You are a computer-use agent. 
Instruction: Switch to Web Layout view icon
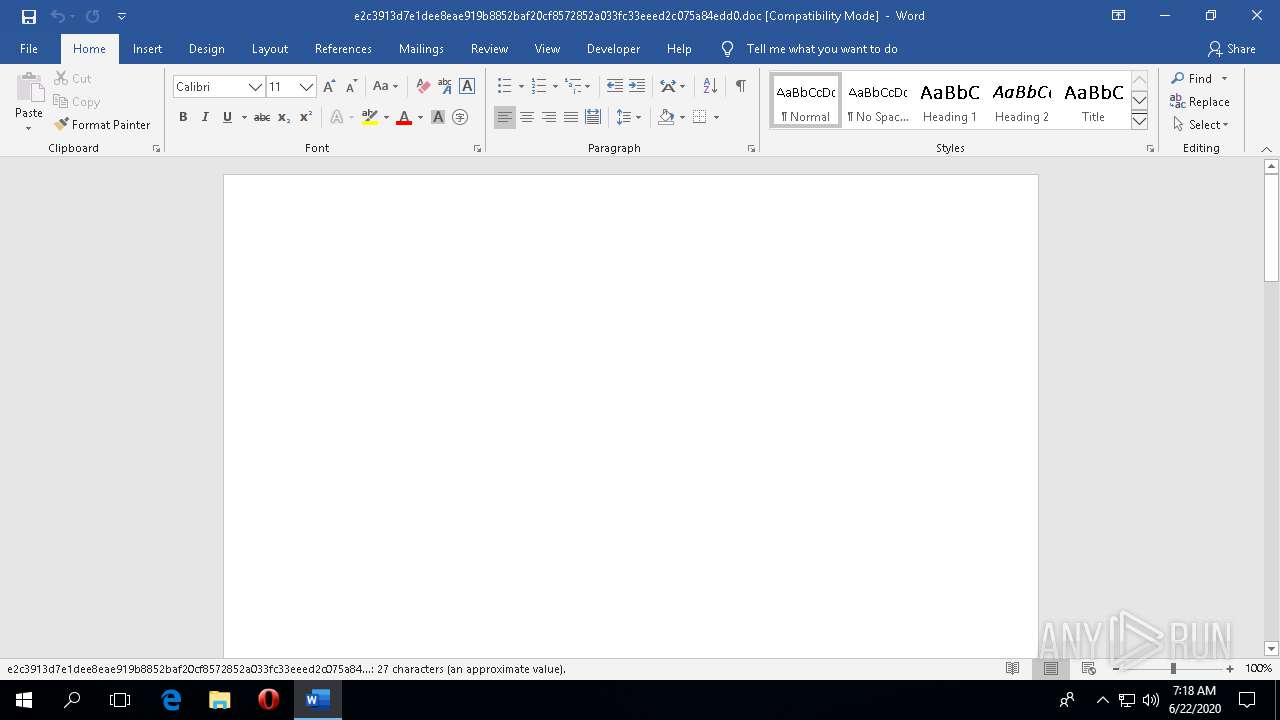(x=1088, y=668)
